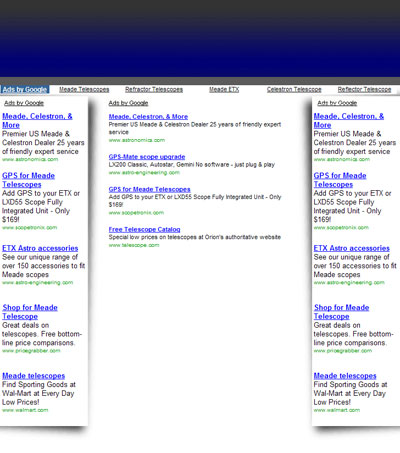
Task: Click the Ads by Google label in center column
Action: pos(128,103)
